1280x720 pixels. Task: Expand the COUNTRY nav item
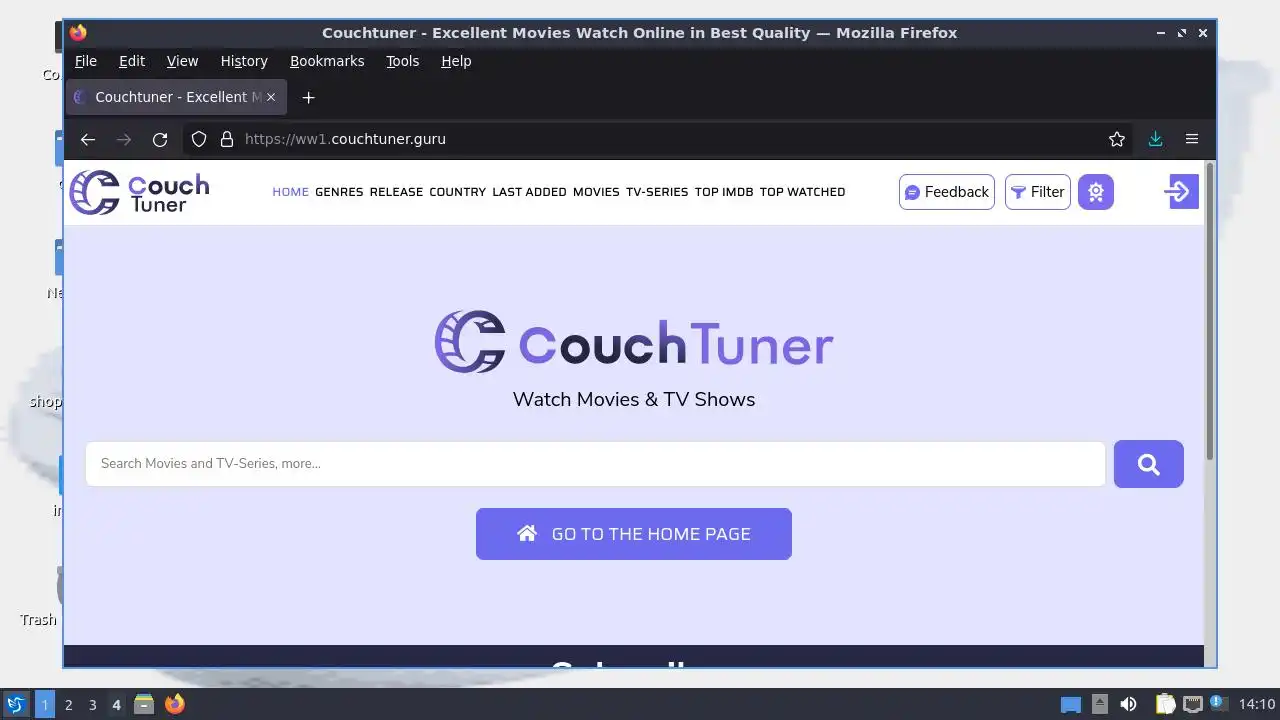457,192
